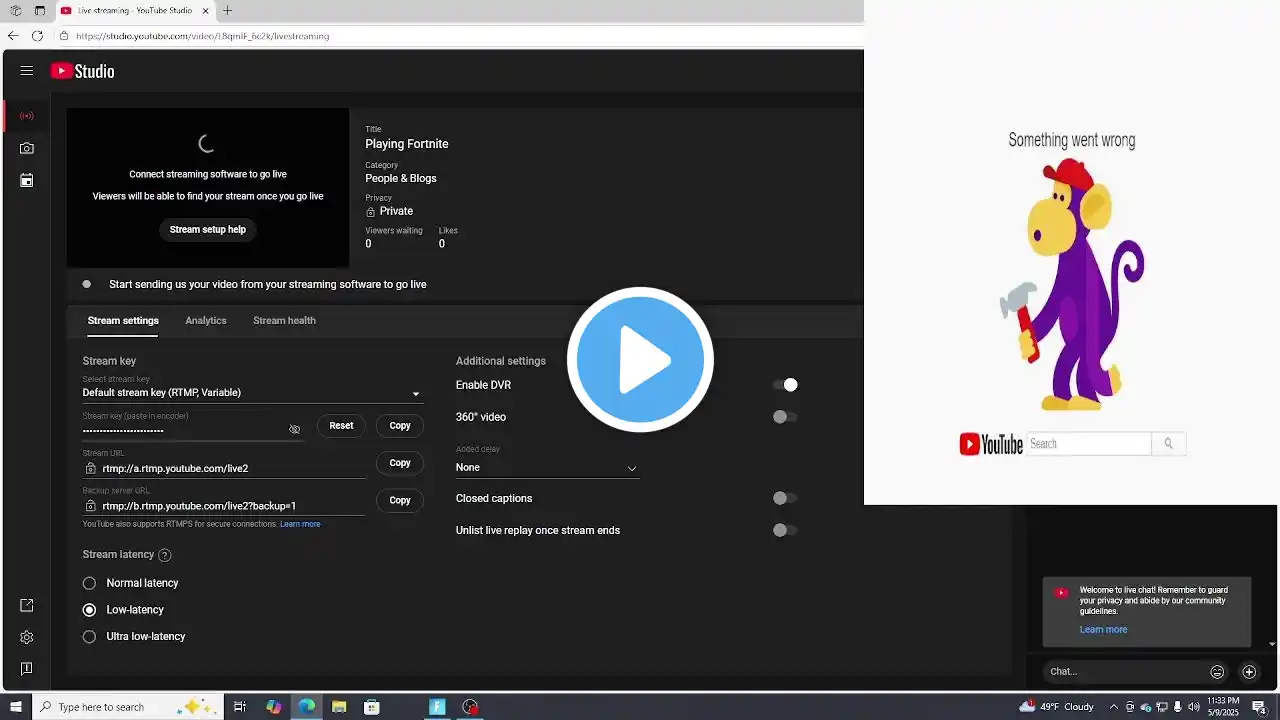Select the Webcam camera icon in sidebar
The width and height of the screenshot is (1280, 720).
tap(27, 148)
